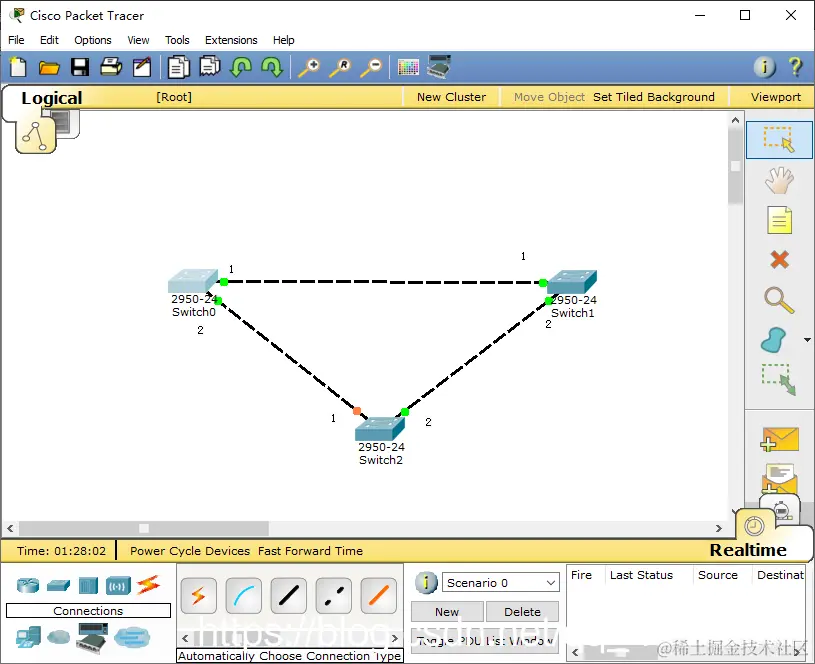The height and width of the screenshot is (664, 815).
Task: Click the Viewport button
Action: coord(775,97)
